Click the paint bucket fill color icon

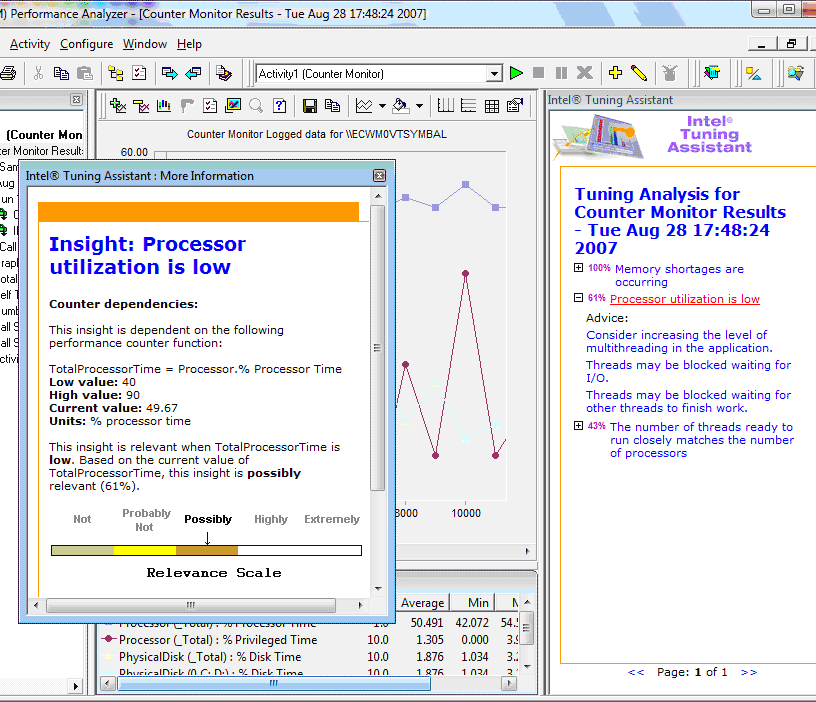pos(400,106)
